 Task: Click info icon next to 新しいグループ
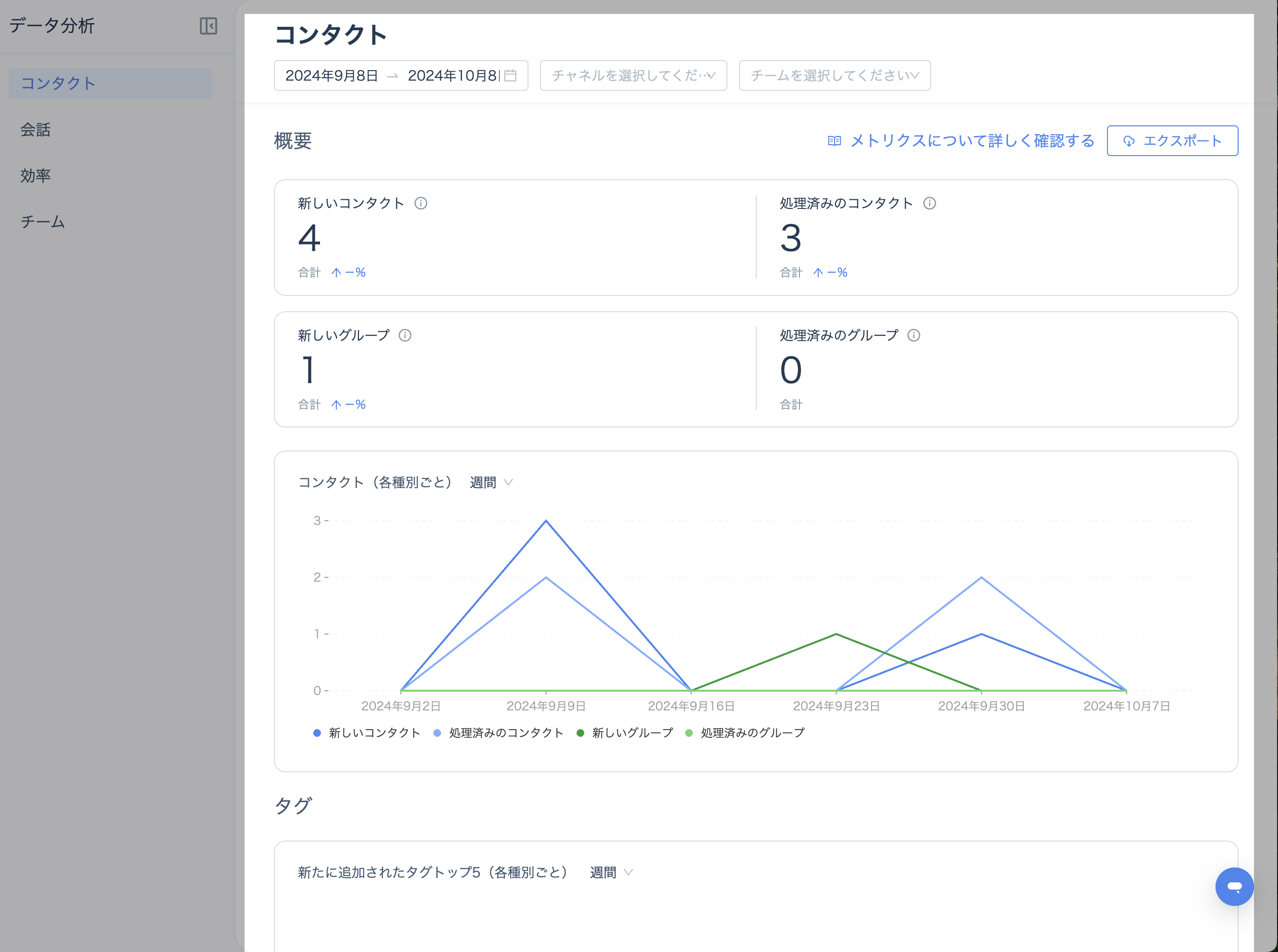click(405, 335)
